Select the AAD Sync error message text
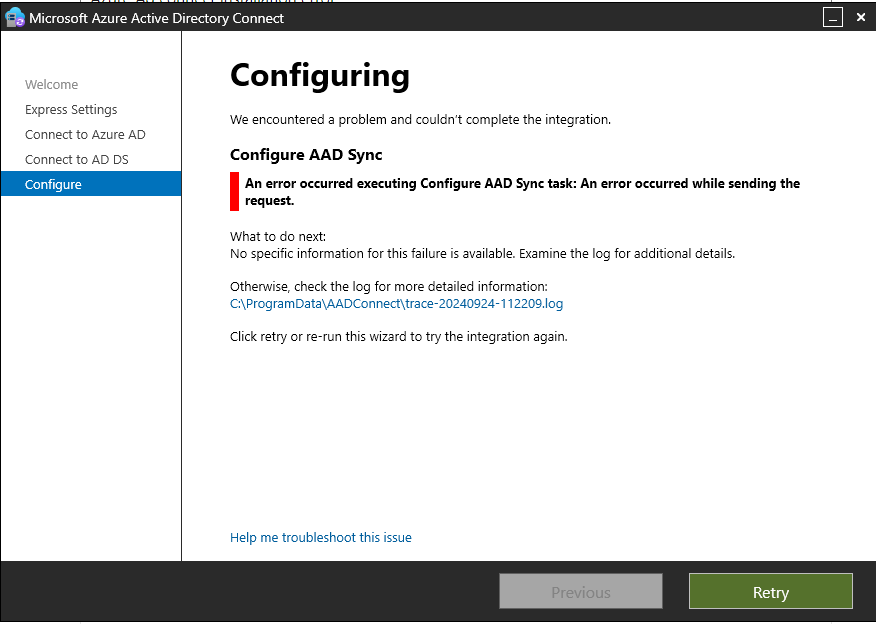This screenshot has width=876, height=624. [520, 191]
